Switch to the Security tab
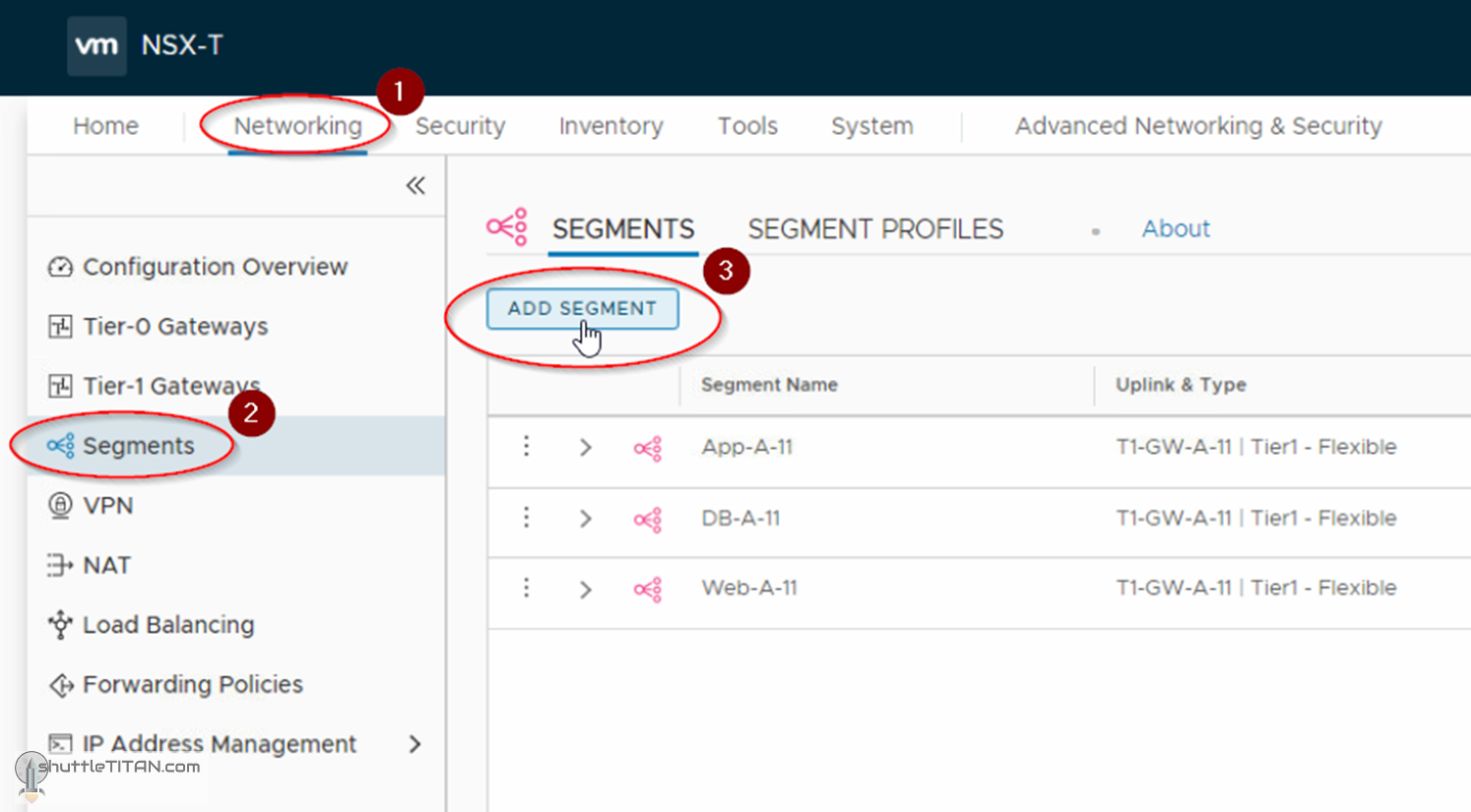This screenshot has width=1471, height=812. coord(460,126)
